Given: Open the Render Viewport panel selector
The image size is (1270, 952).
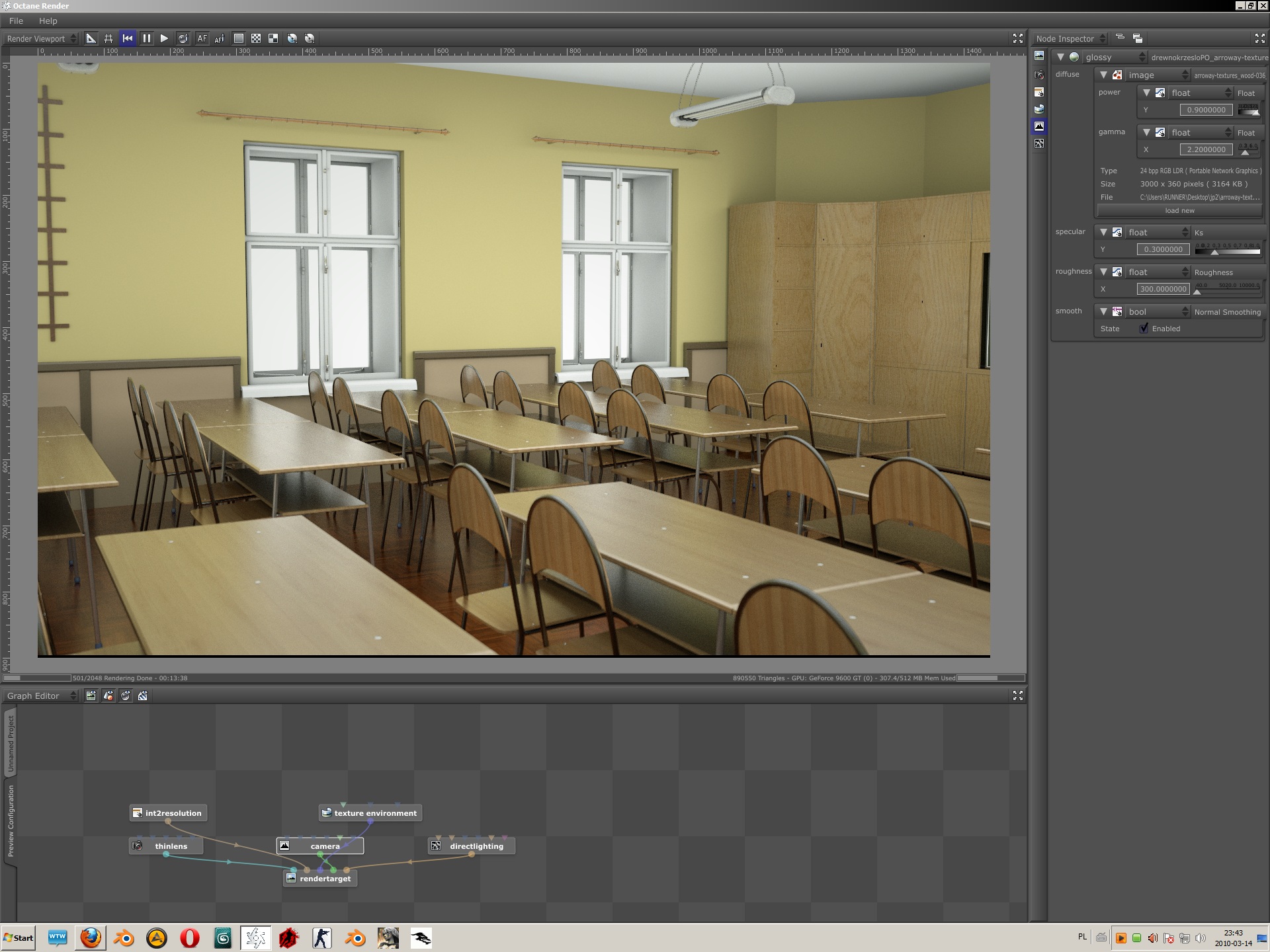Looking at the screenshot, I should click(41, 38).
